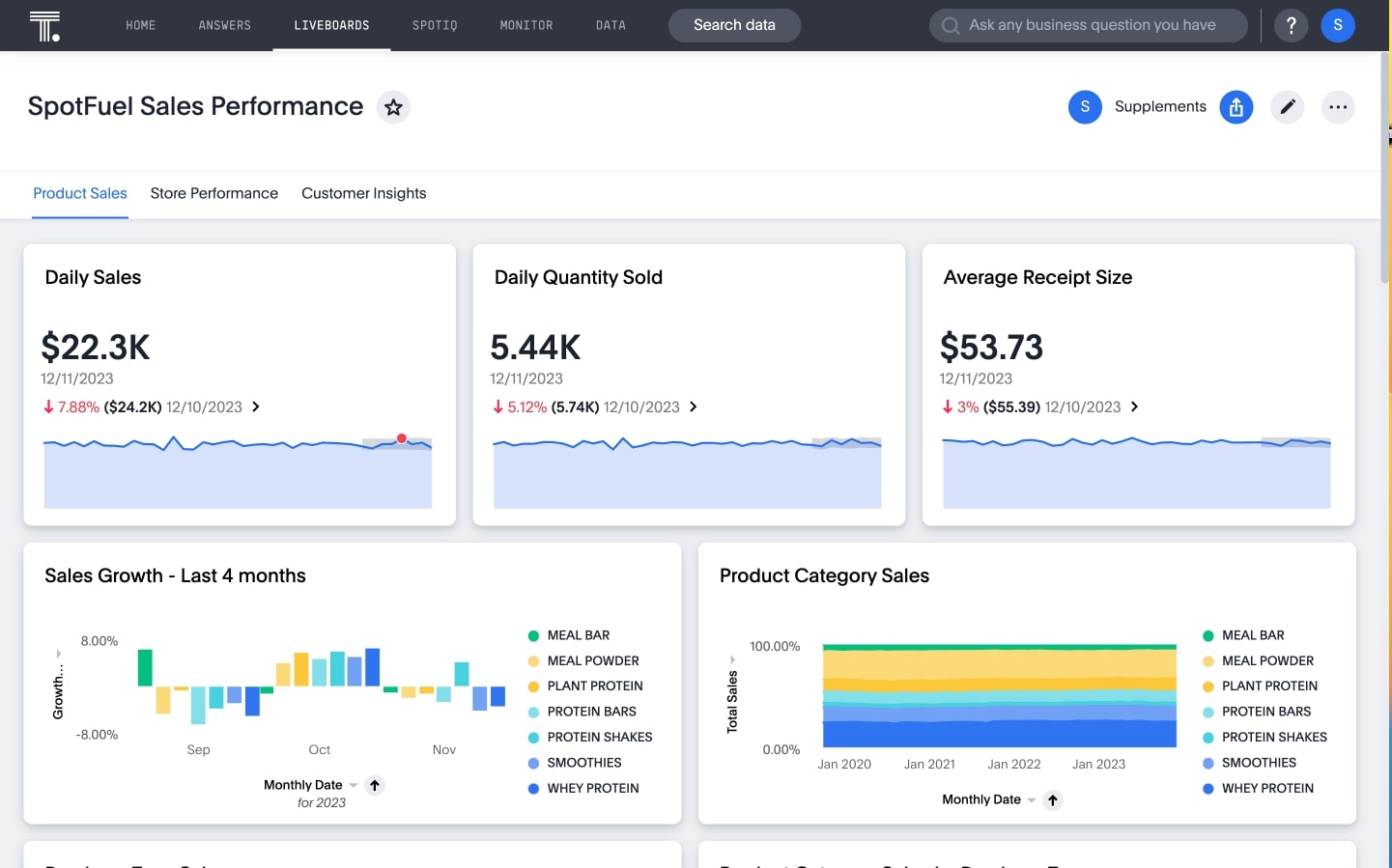Click the Daily Quantity Sold sparkline chart
This screenshot has width=1392, height=868.
click(687, 472)
